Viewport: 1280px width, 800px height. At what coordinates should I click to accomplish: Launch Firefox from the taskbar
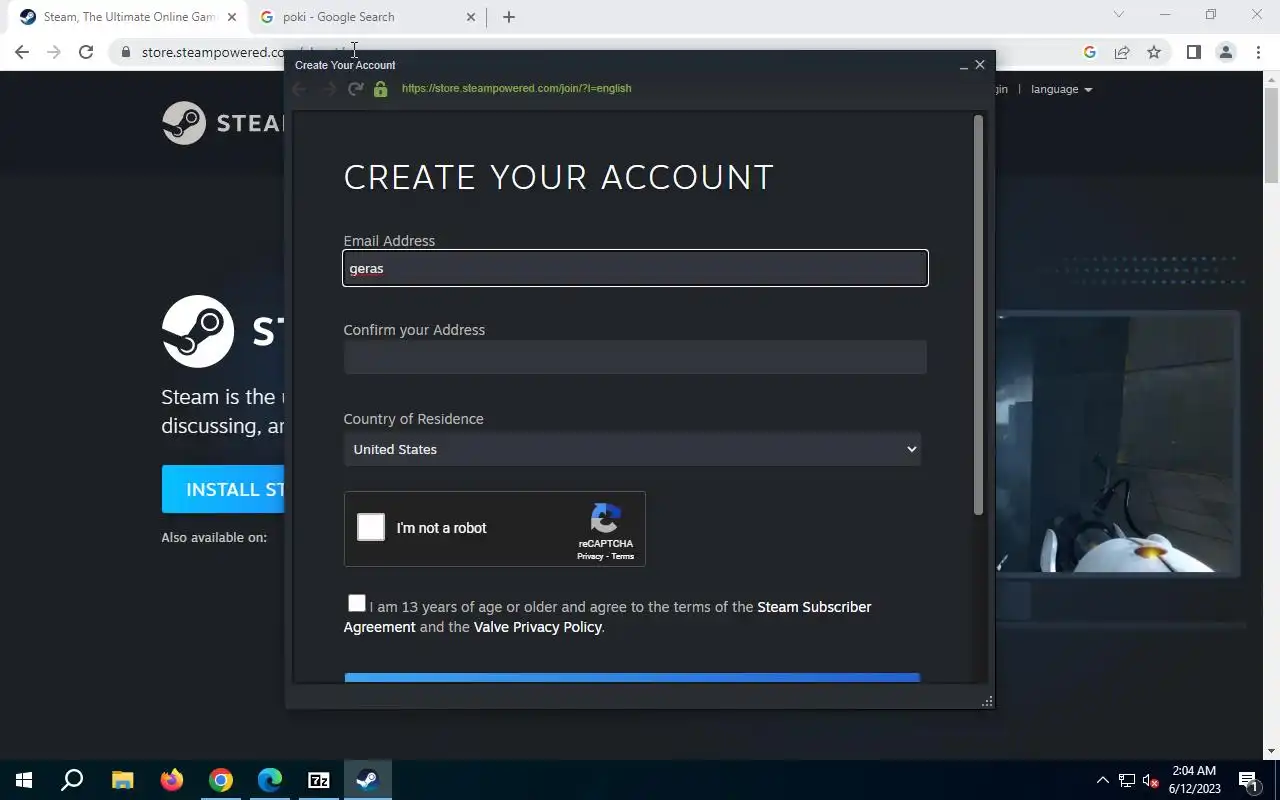[x=172, y=780]
